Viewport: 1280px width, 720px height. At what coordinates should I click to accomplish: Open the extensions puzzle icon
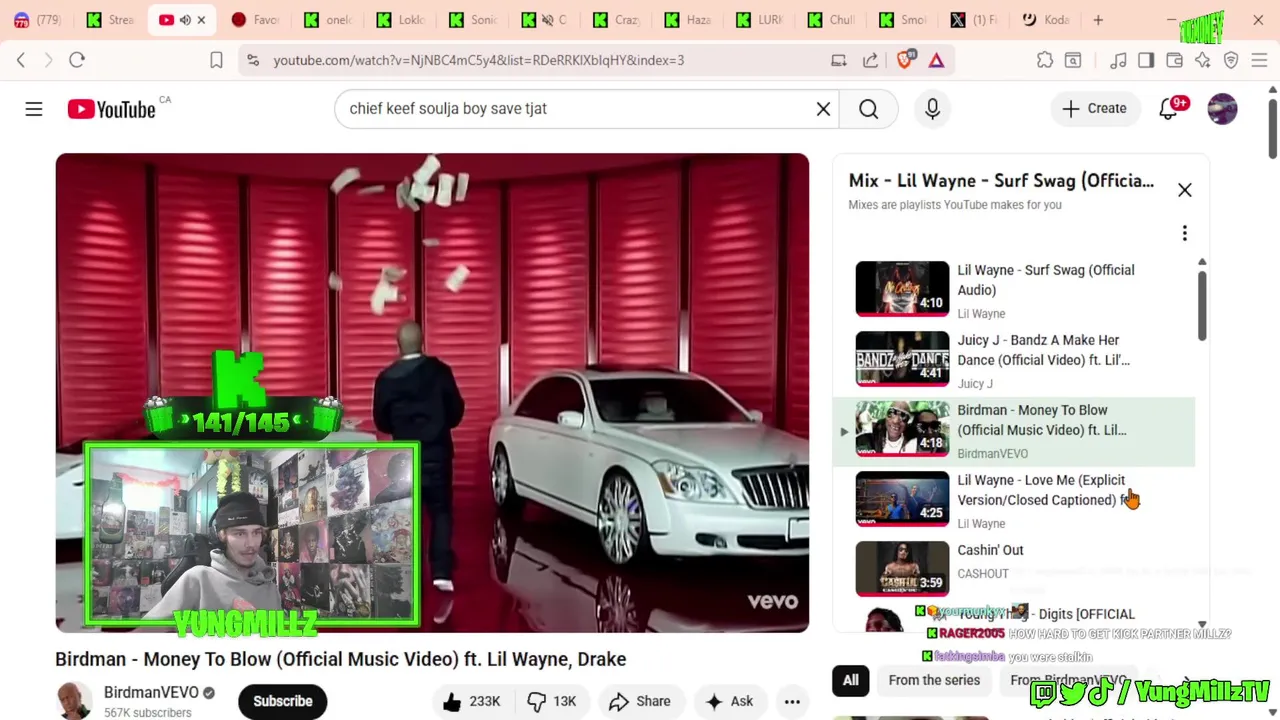[x=1045, y=60]
